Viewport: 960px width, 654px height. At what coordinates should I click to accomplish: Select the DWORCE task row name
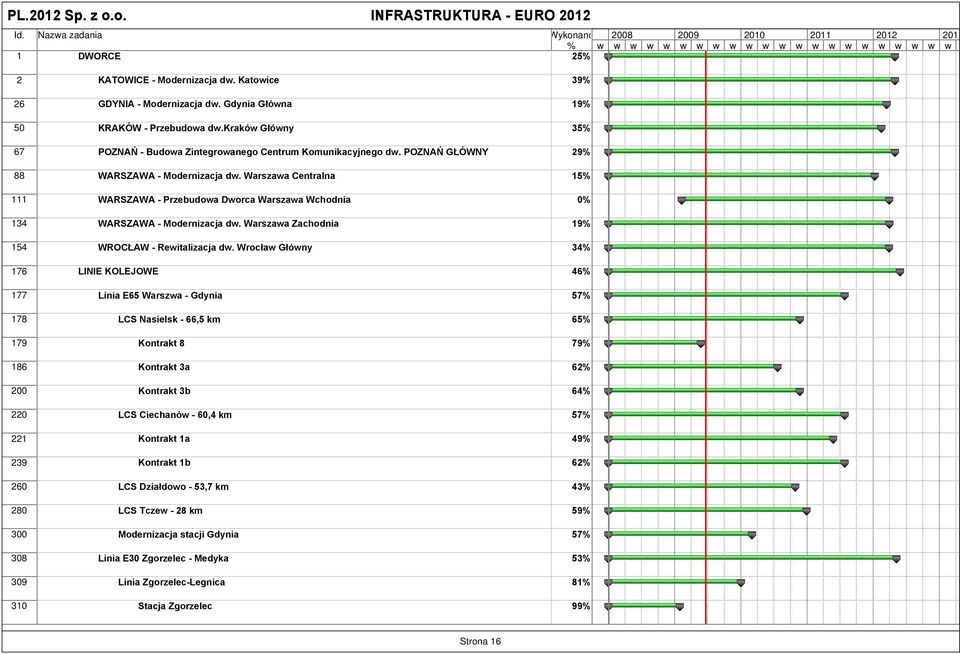click(99, 56)
